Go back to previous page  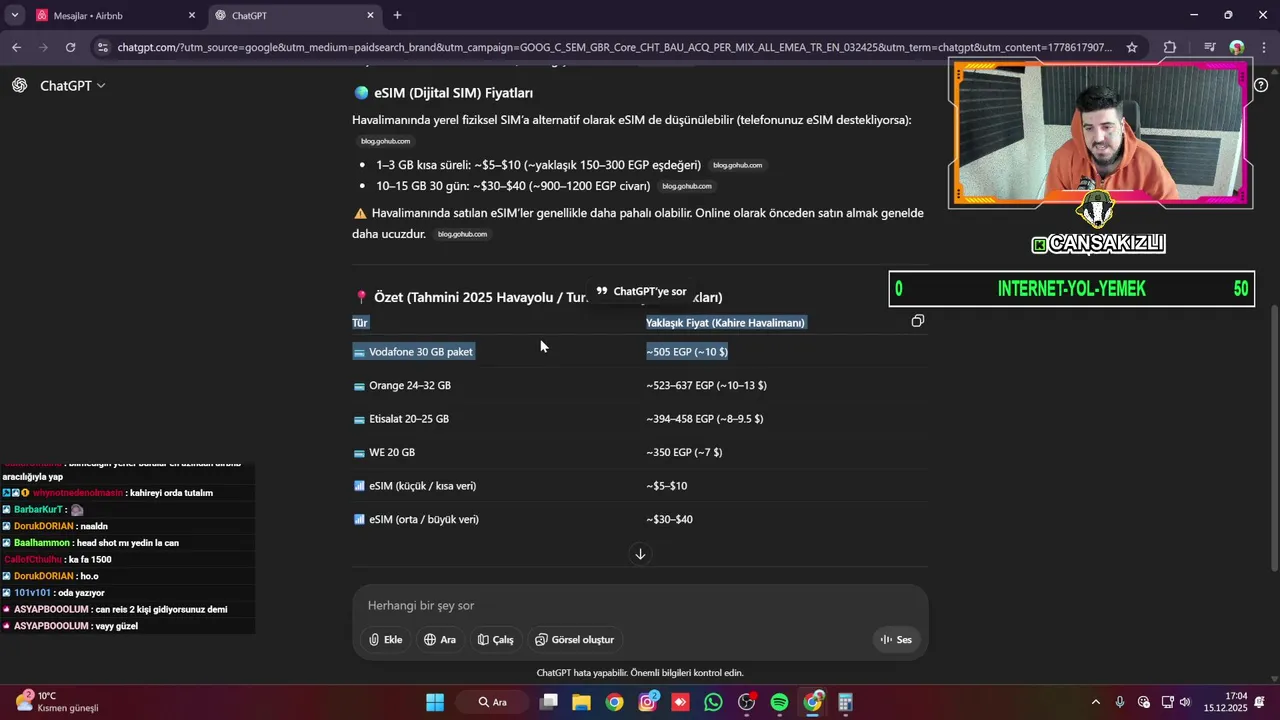[x=16, y=47]
